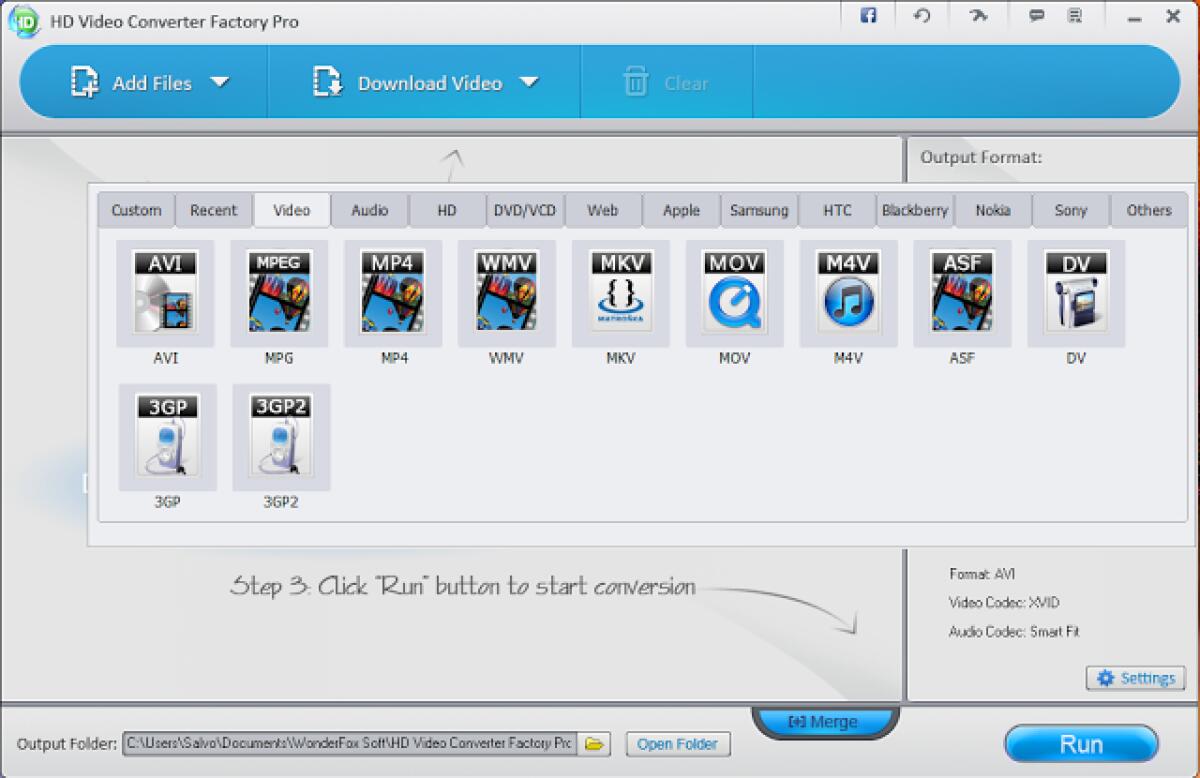Click the output folder browse icon
The width and height of the screenshot is (1200, 778).
pyautogui.click(x=594, y=744)
